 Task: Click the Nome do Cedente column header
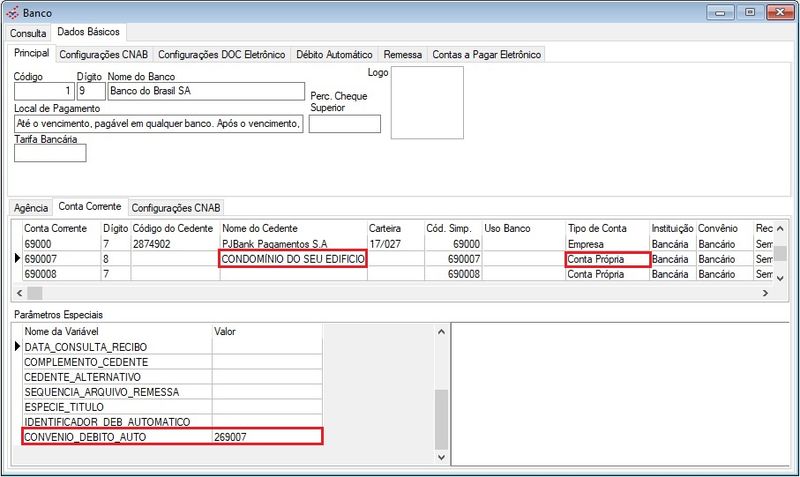(x=292, y=228)
